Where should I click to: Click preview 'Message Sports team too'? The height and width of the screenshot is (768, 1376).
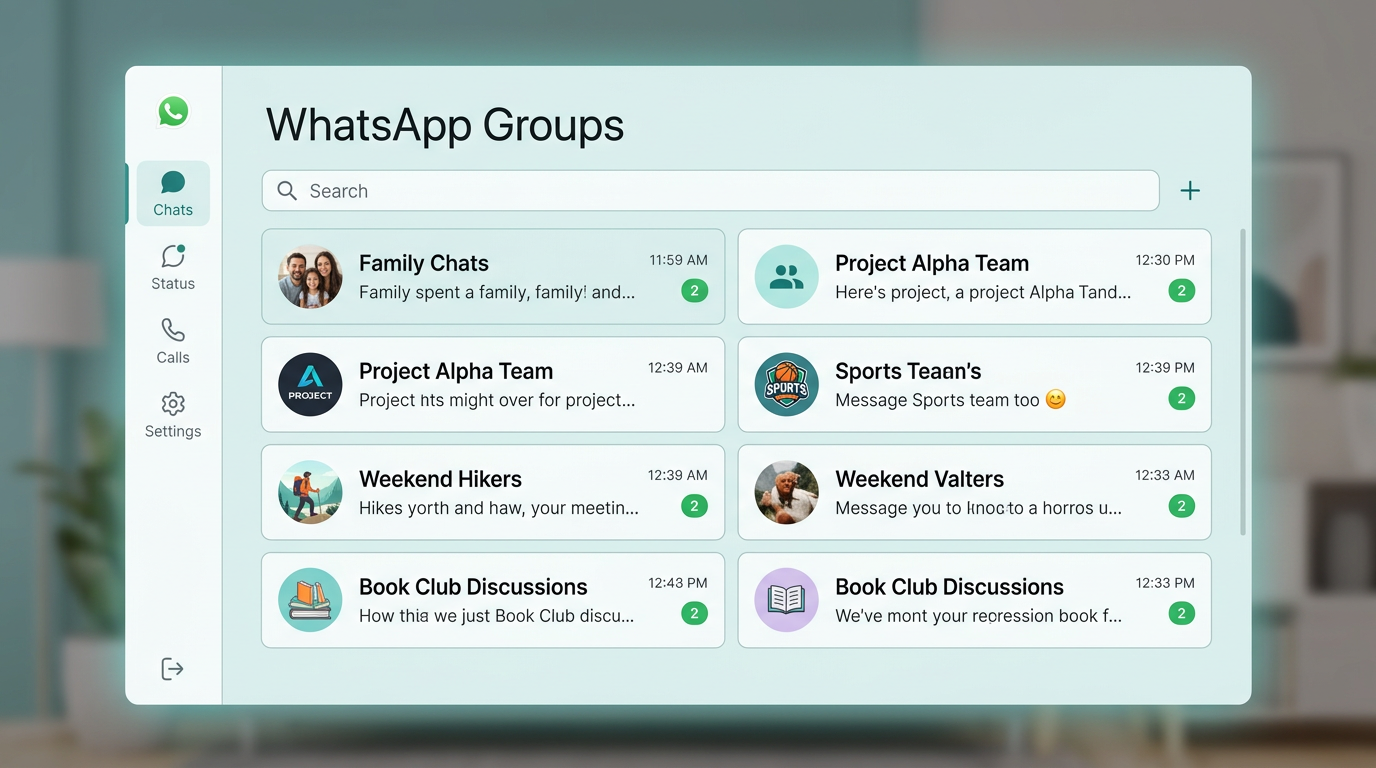click(x=951, y=400)
